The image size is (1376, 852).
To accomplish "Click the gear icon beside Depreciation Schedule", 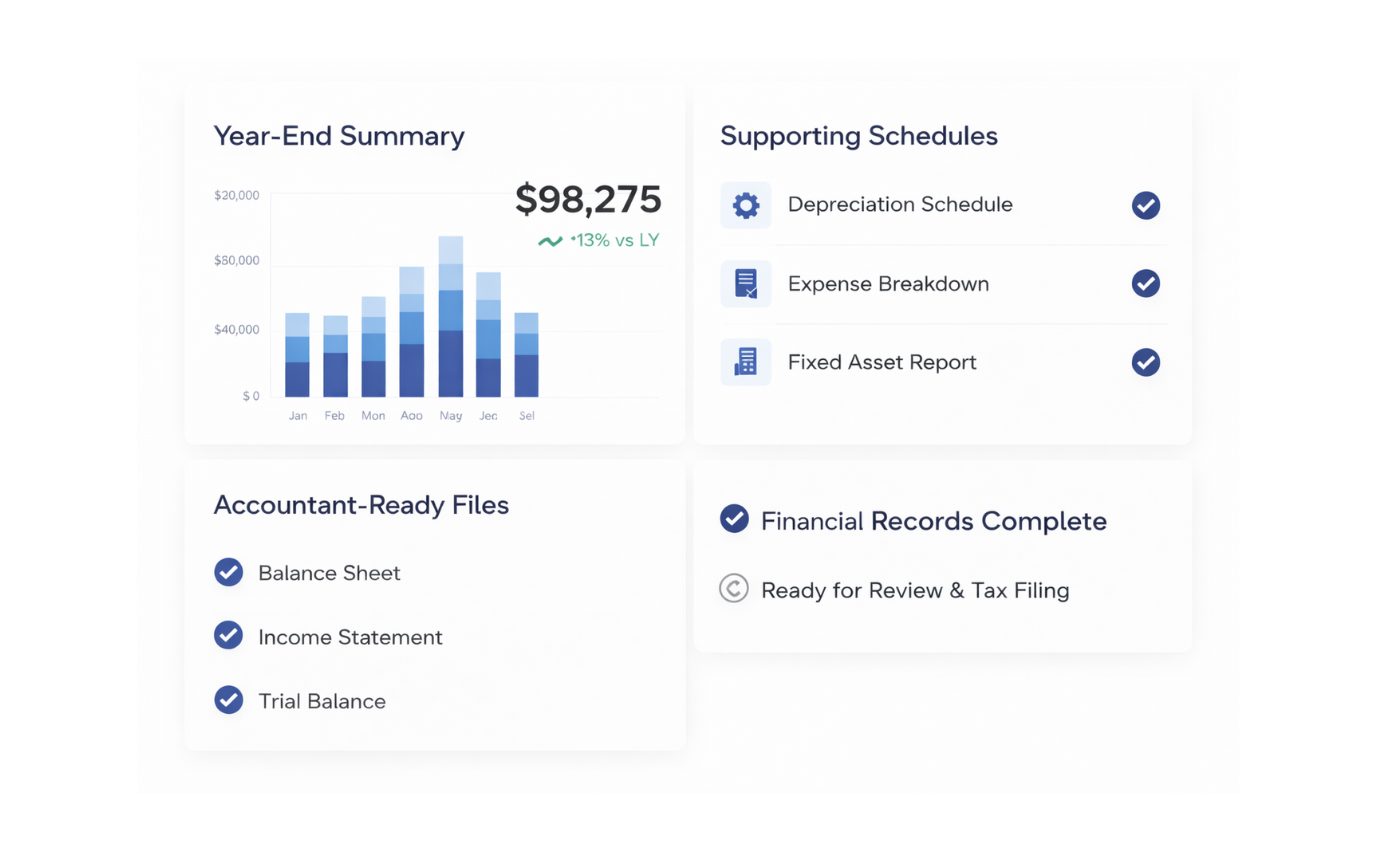I will 745,205.
